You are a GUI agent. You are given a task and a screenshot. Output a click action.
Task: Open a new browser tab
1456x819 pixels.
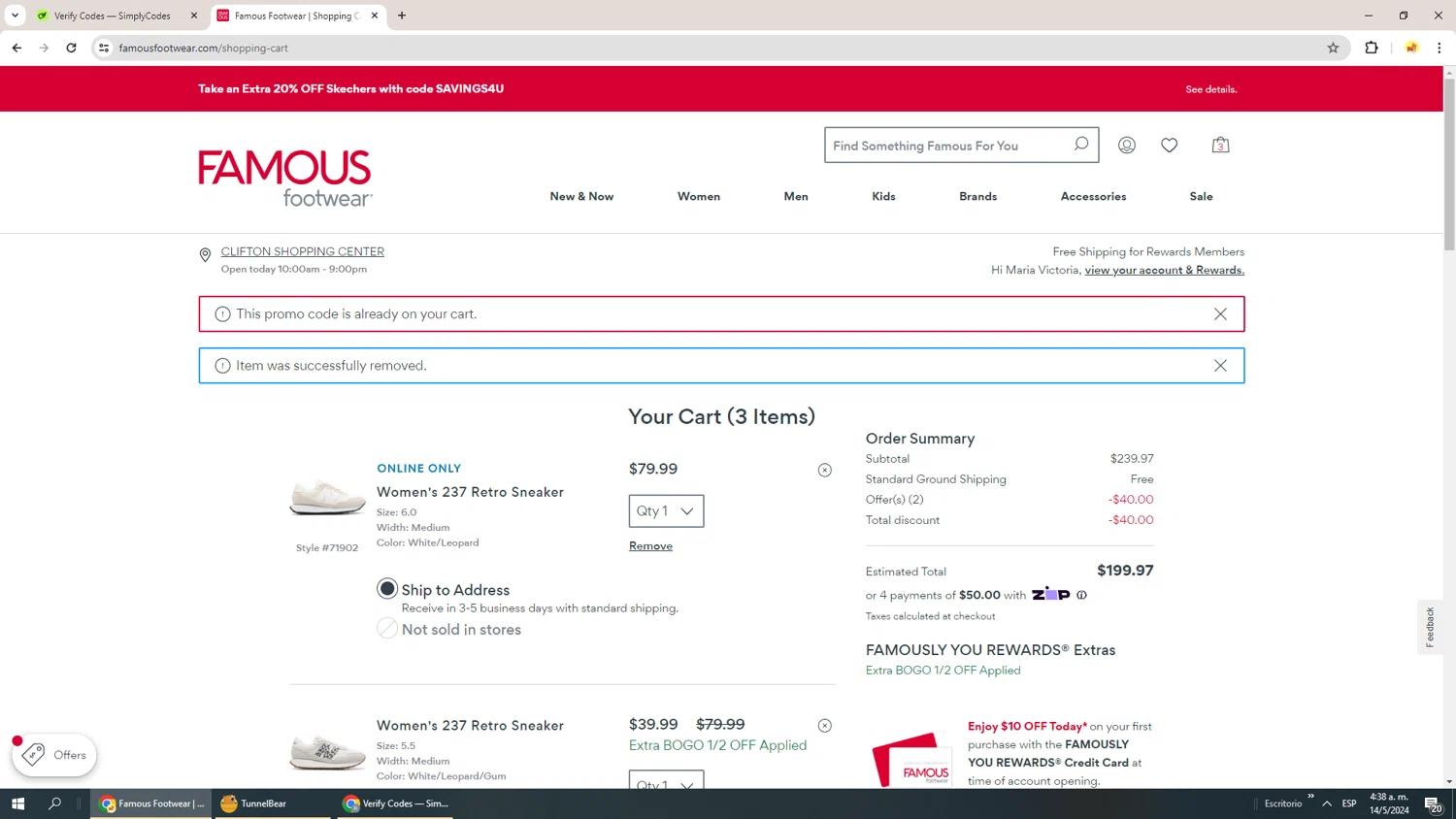[402, 16]
